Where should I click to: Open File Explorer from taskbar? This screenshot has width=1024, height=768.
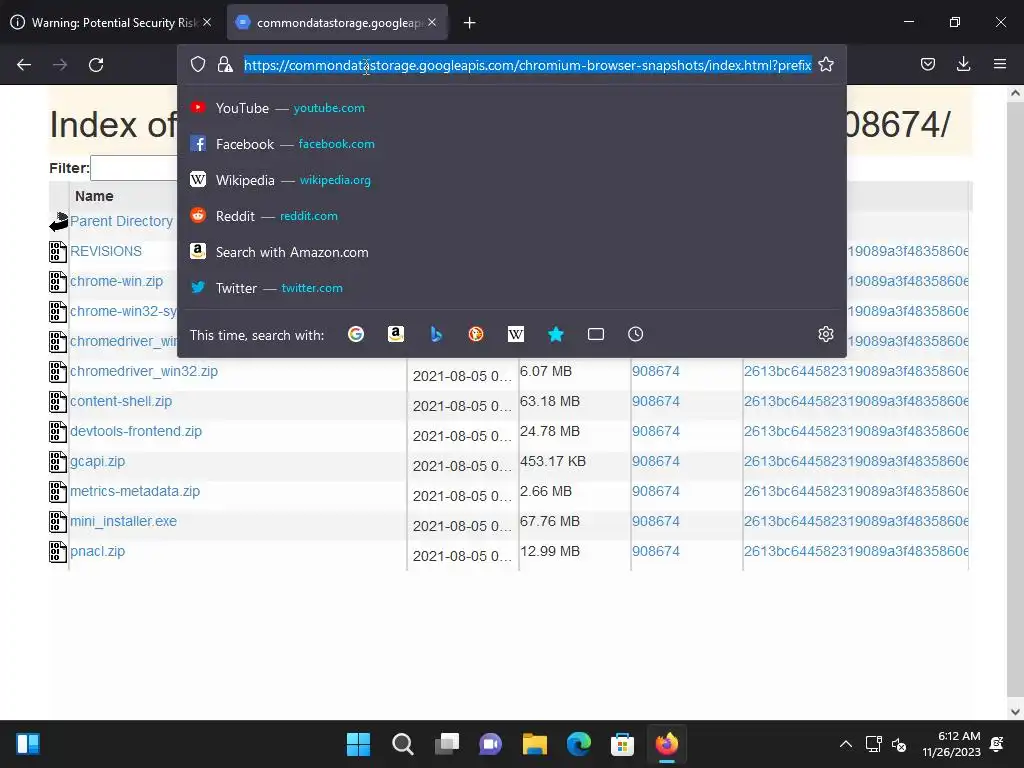tap(534, 744)
